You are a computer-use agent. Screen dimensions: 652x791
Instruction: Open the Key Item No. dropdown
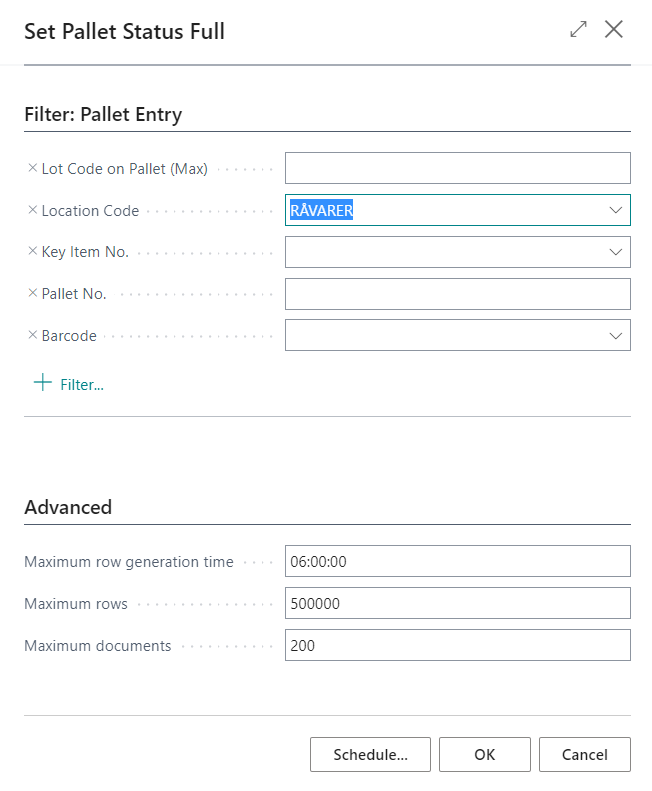[615, 252]
